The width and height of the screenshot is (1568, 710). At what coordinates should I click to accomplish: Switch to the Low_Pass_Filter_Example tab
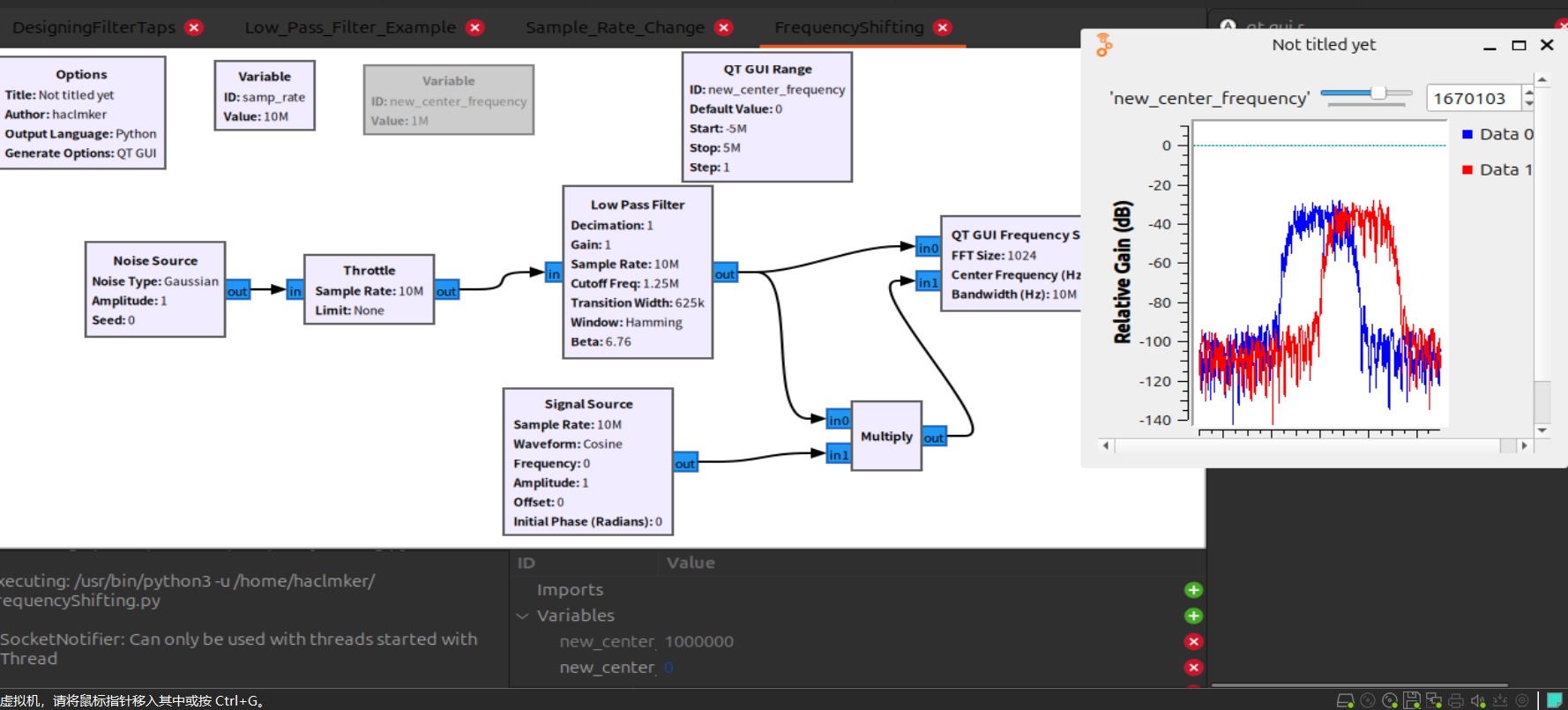coord(350,27)
